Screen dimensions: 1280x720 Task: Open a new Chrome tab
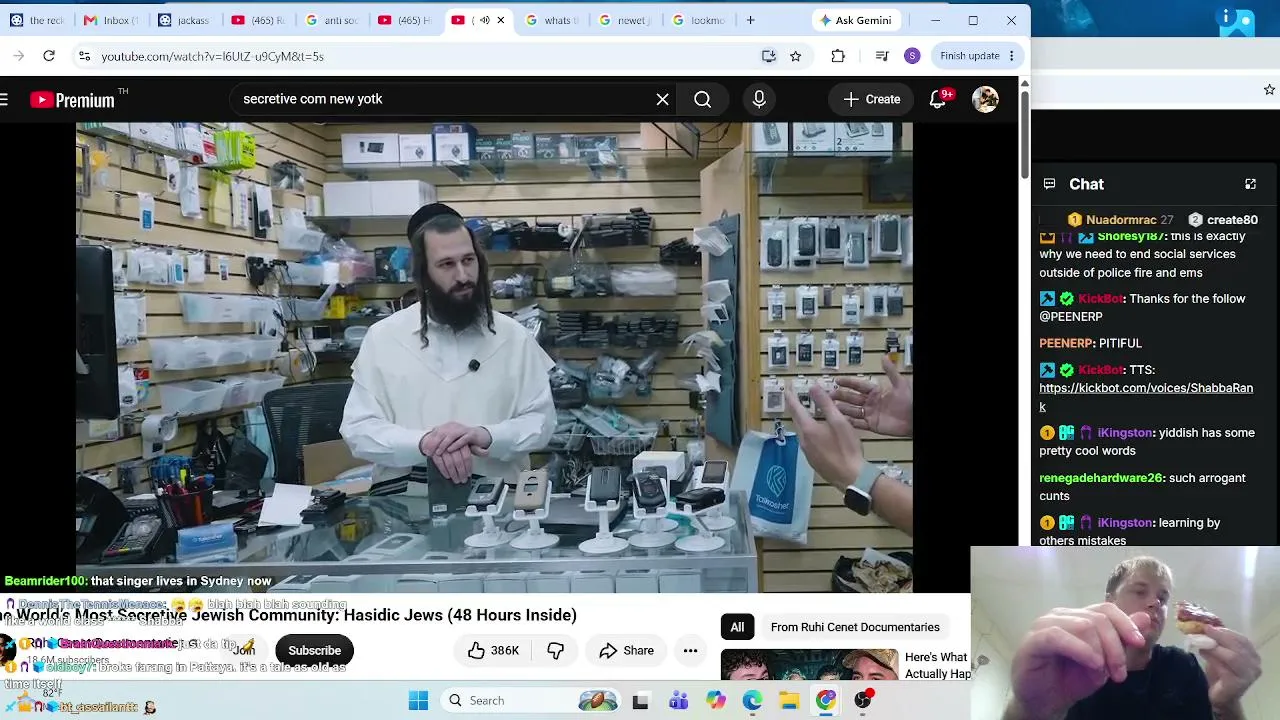tap(750, 20)
